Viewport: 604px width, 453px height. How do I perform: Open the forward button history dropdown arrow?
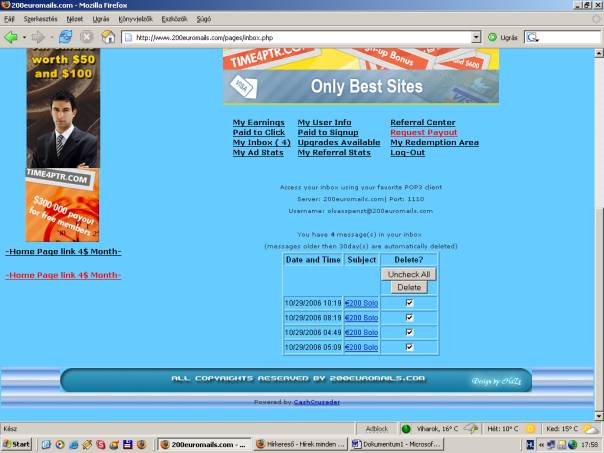point(51,37)
